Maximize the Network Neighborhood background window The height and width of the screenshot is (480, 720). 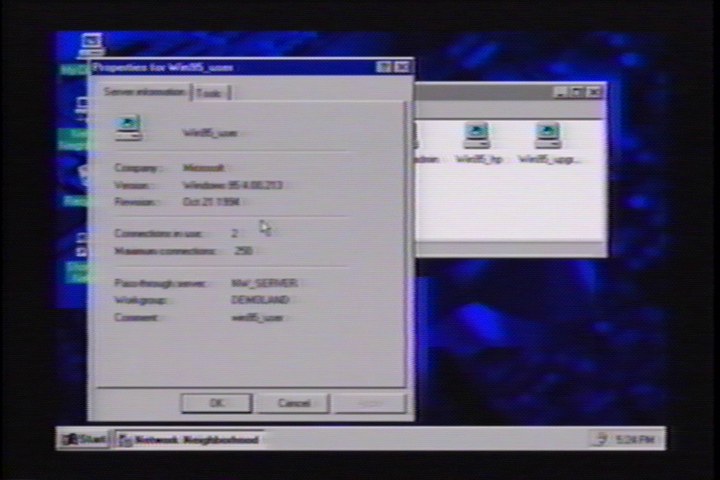(577, 92)
